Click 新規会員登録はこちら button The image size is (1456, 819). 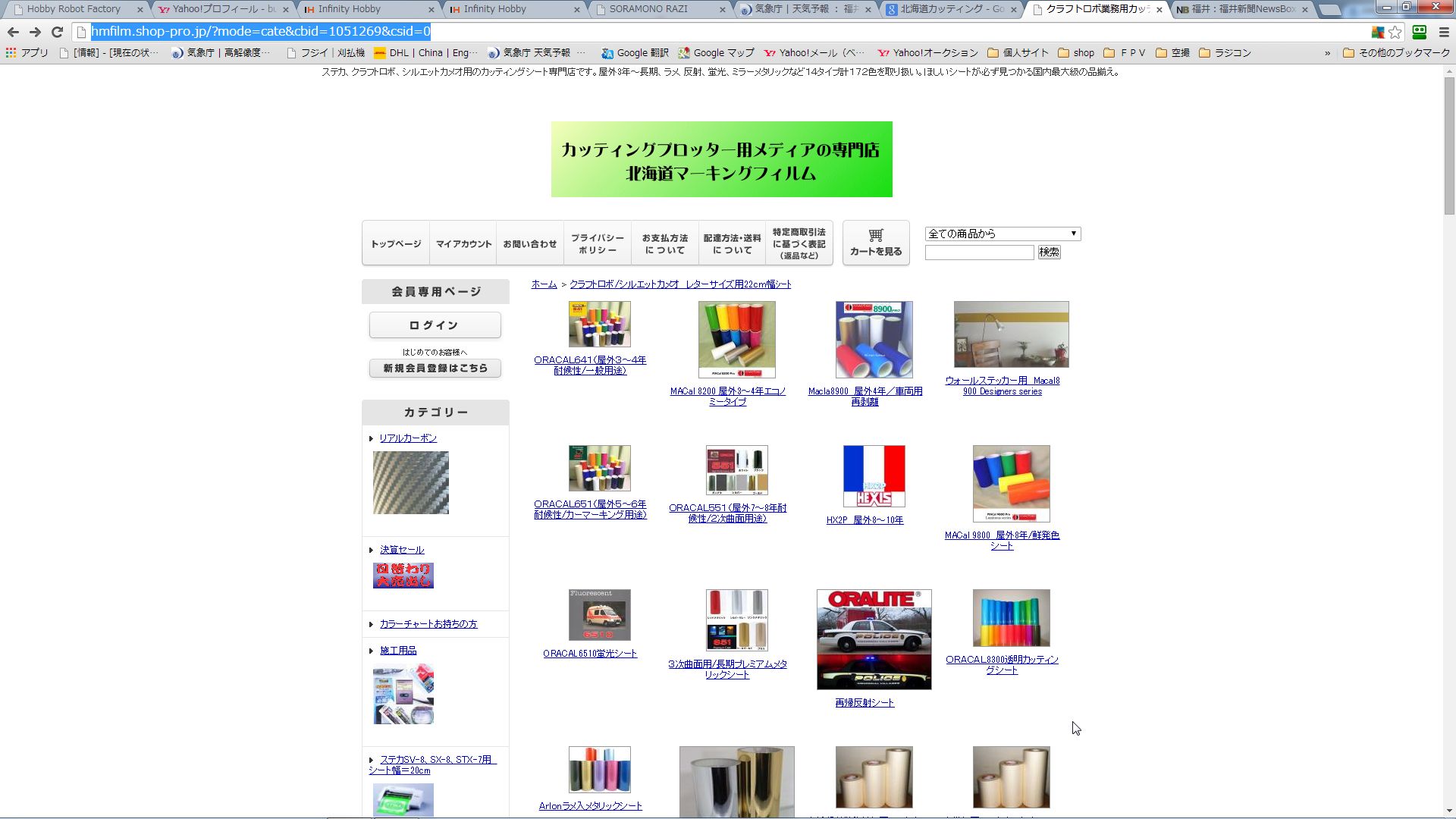(x=435, y=368)
